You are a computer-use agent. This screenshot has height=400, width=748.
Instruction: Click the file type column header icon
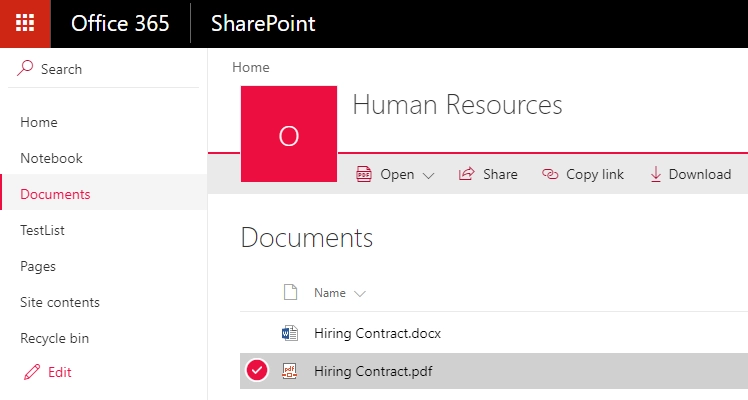(291, 292)
